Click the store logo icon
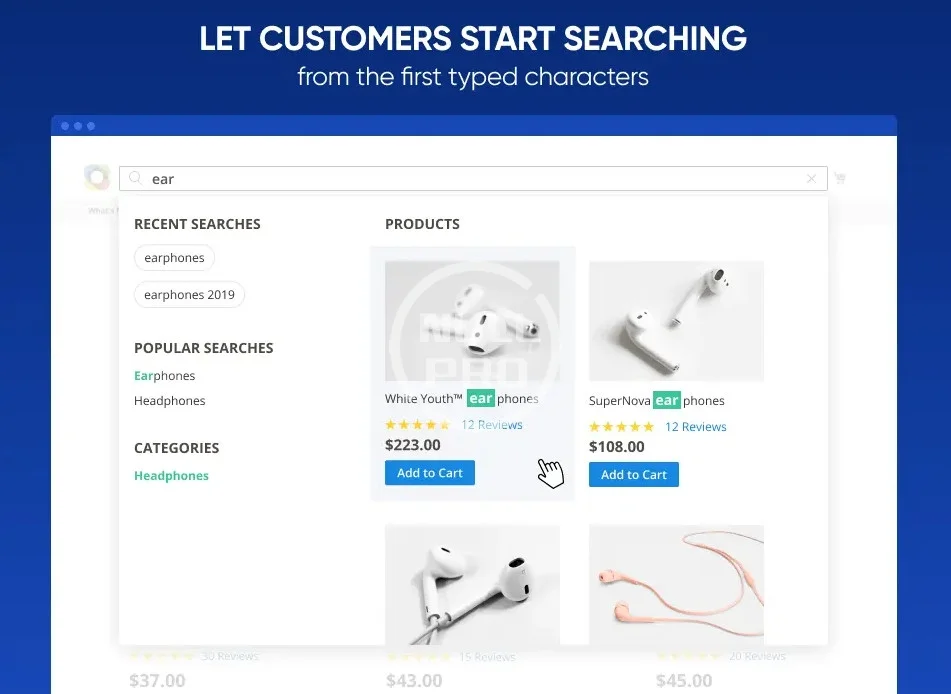This screenshot has width=951, height=694. 97,178
